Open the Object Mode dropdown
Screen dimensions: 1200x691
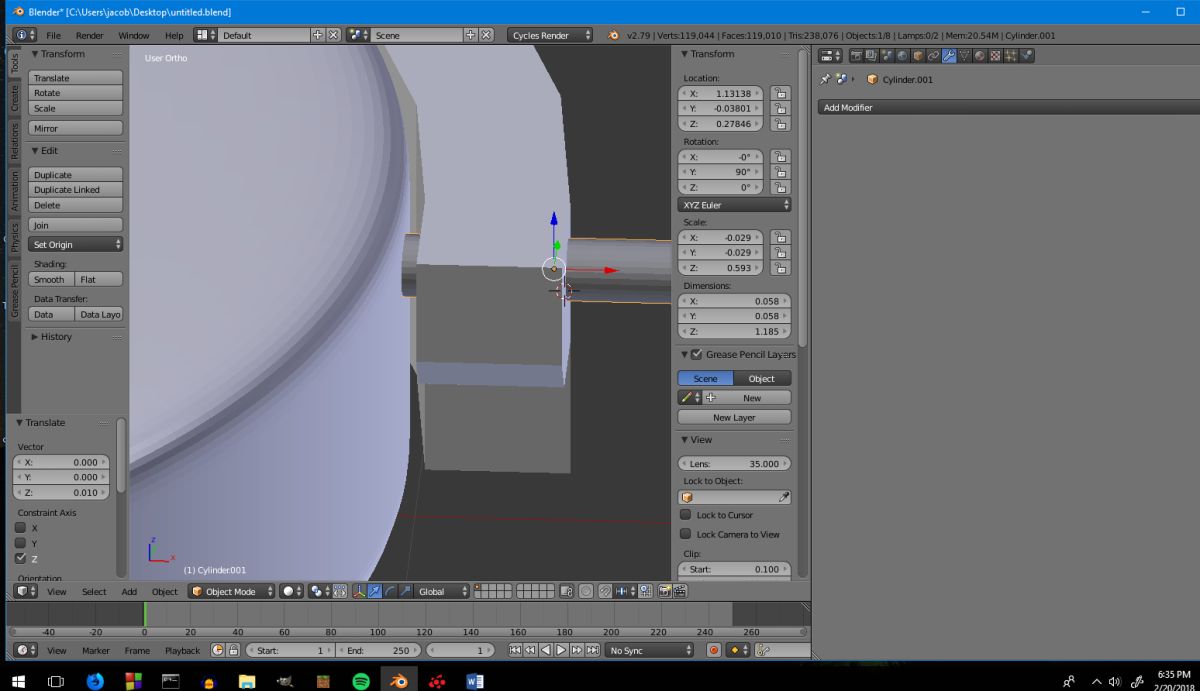(231, 591)
